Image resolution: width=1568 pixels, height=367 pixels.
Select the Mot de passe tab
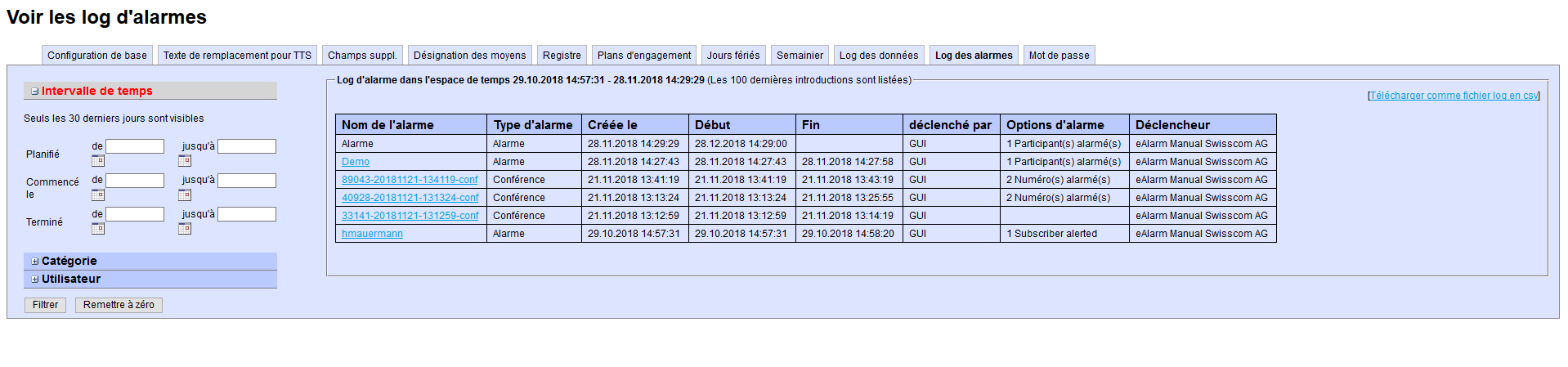tap(1059, 56)
